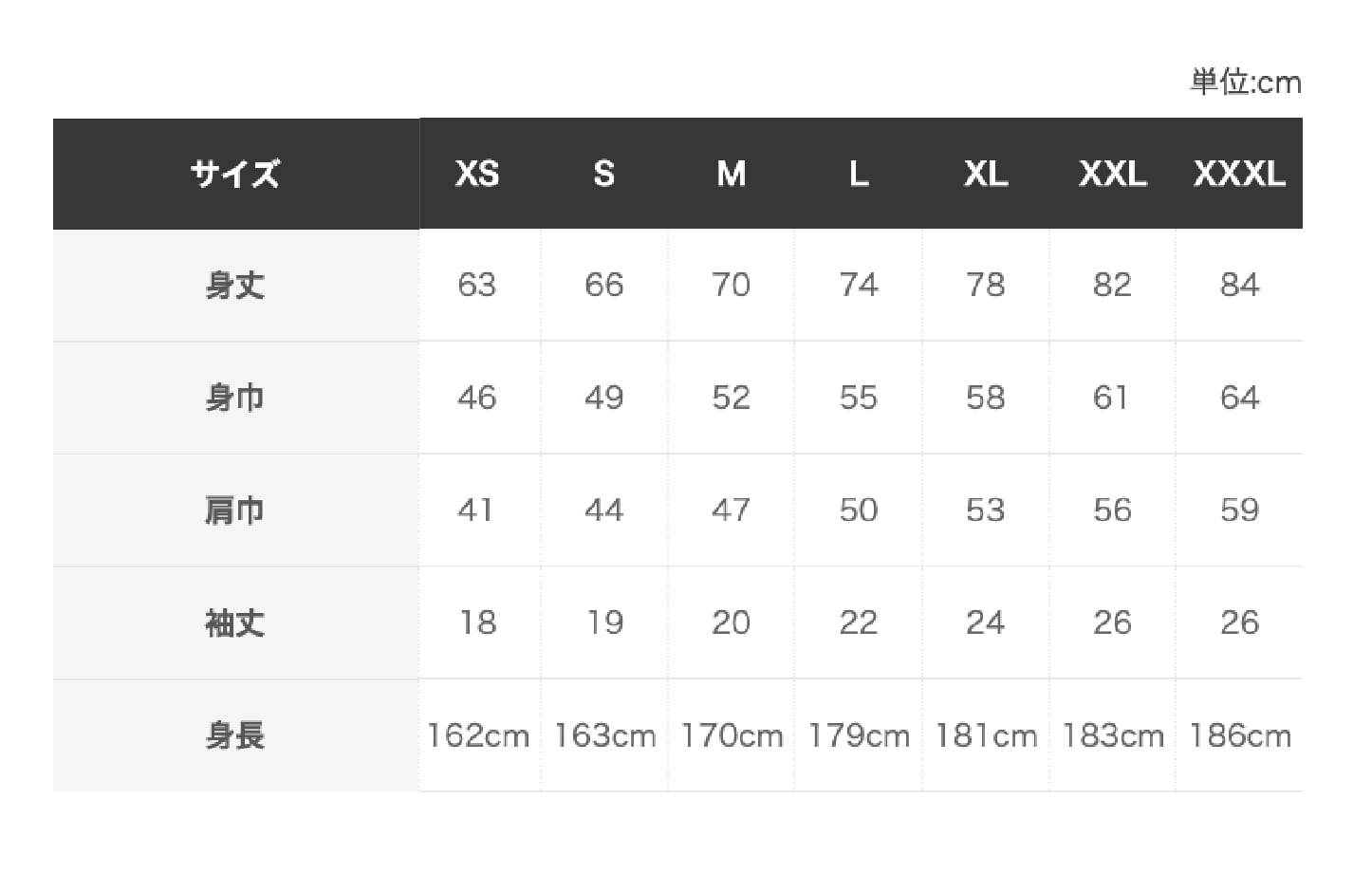Select the 61 cell under XXL

coord(1110,398)
